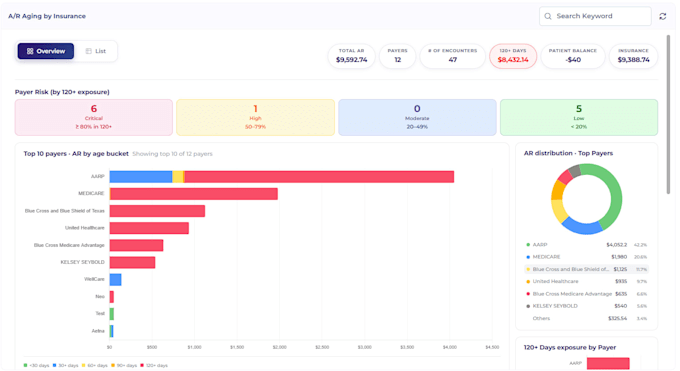Click the AARP bar in 120+ Days exposure
680x371 pixels.
click(608, 364)
